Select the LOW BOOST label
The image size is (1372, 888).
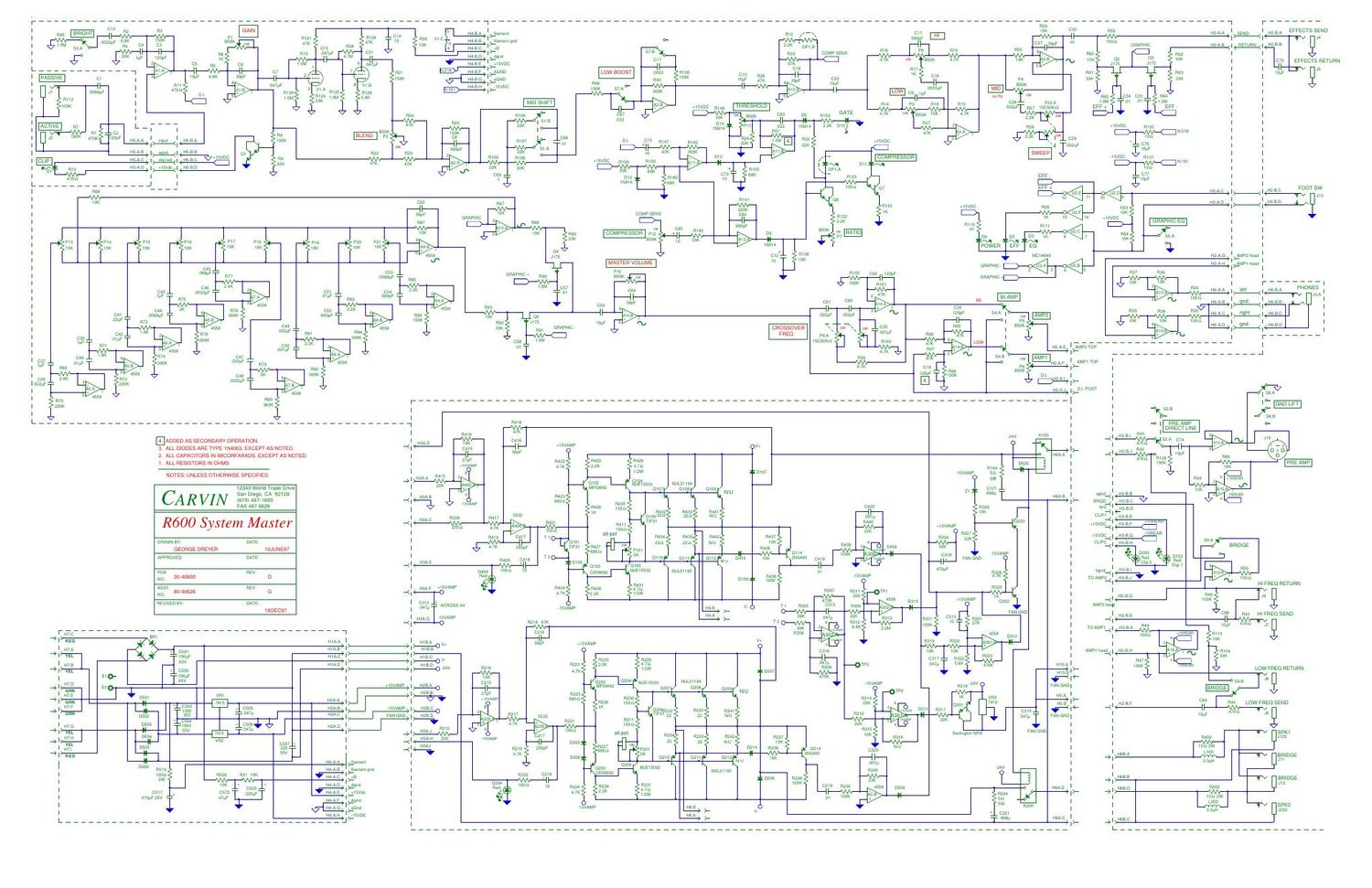(616, 71)
